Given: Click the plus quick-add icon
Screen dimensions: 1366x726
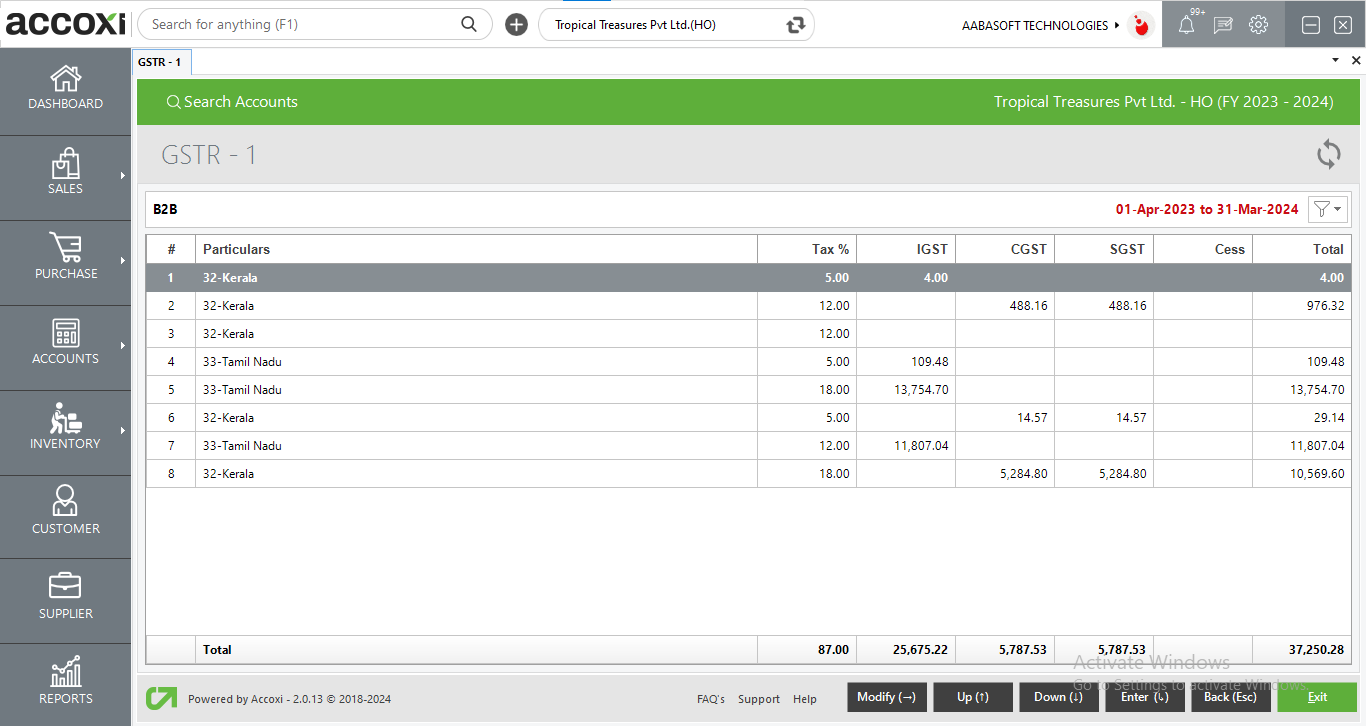Looking at the screenshot, I should 516,25.
